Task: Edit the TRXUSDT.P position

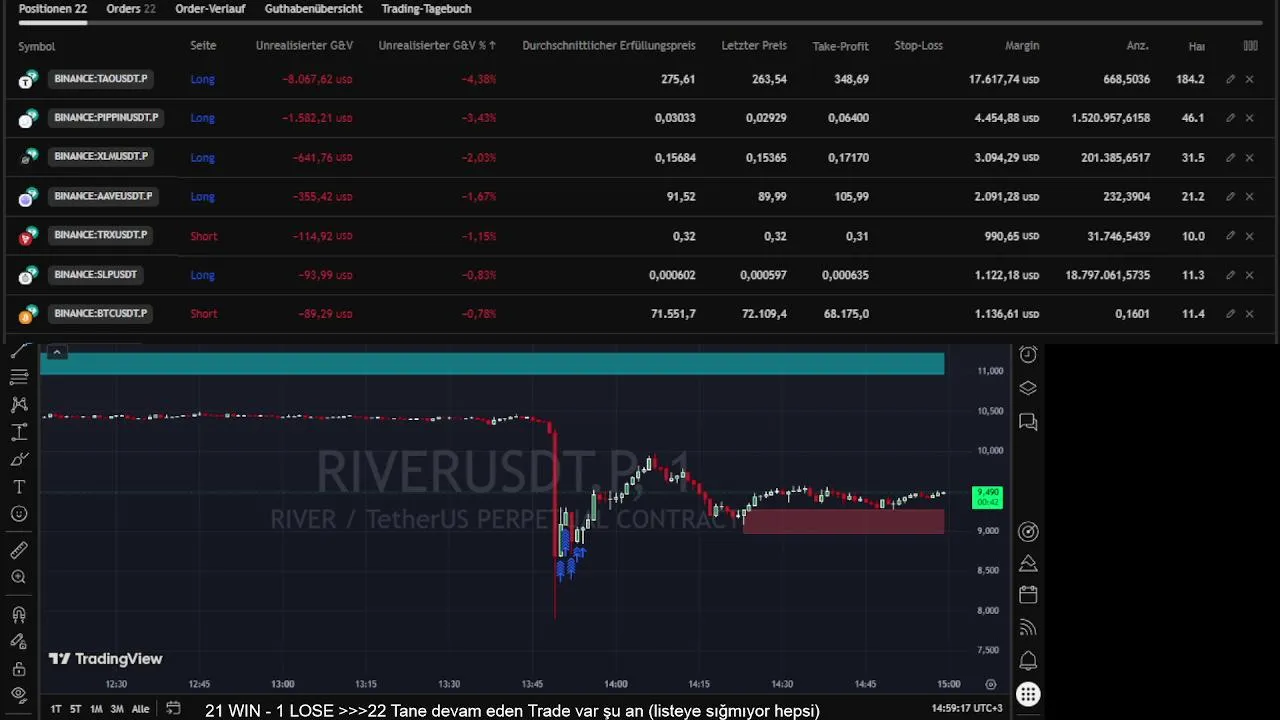Action: (1231, 236)
